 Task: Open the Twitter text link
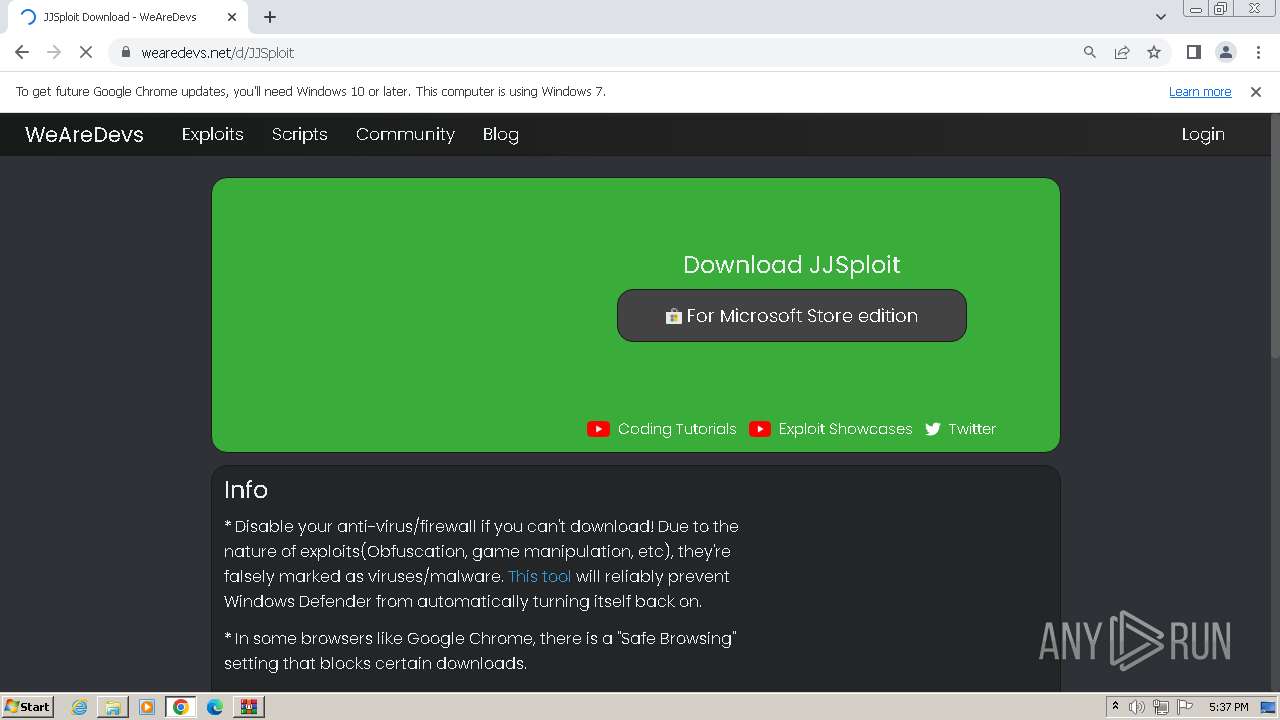(x=972, y=429)
